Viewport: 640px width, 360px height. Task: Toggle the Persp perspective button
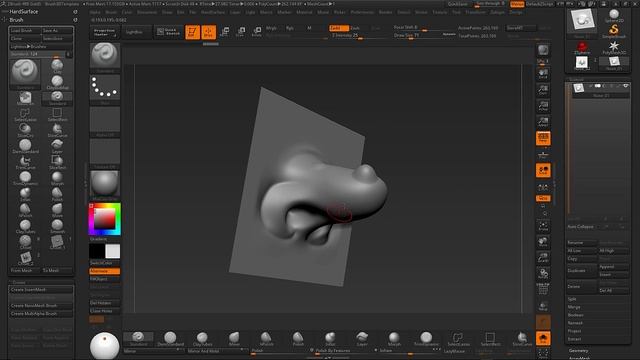click(x=543, y=138)
